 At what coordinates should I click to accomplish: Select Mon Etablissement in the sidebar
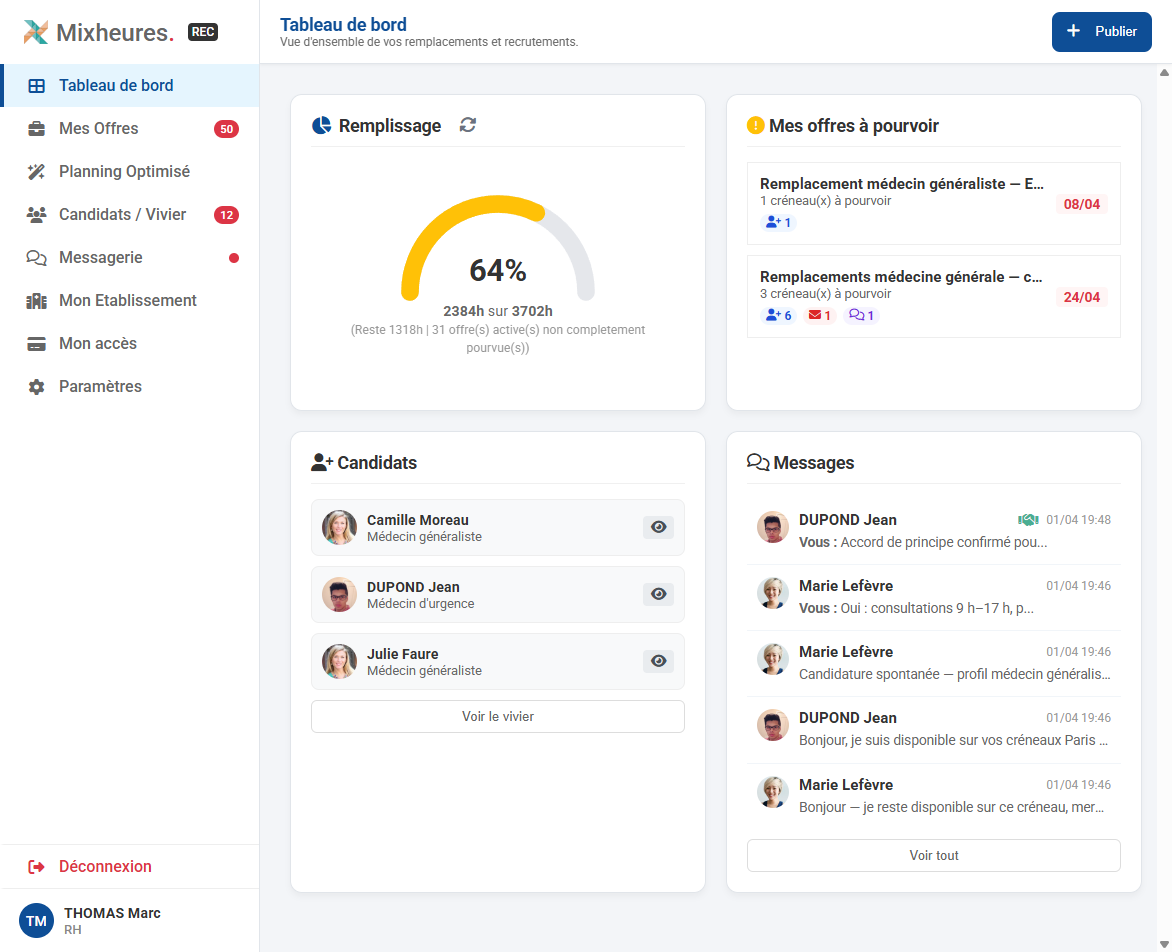[130, 300]
